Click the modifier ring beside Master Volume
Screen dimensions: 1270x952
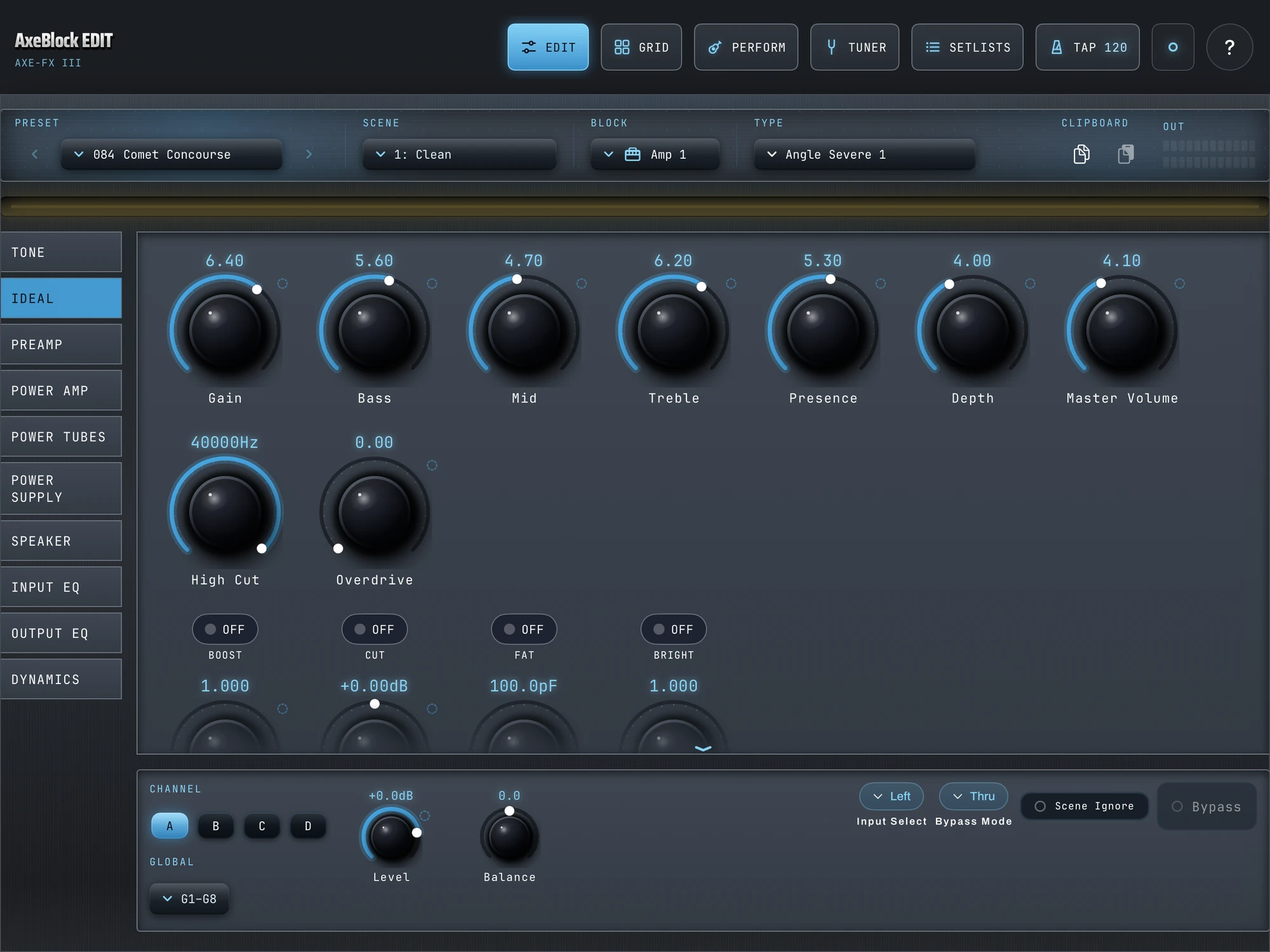1179,284
